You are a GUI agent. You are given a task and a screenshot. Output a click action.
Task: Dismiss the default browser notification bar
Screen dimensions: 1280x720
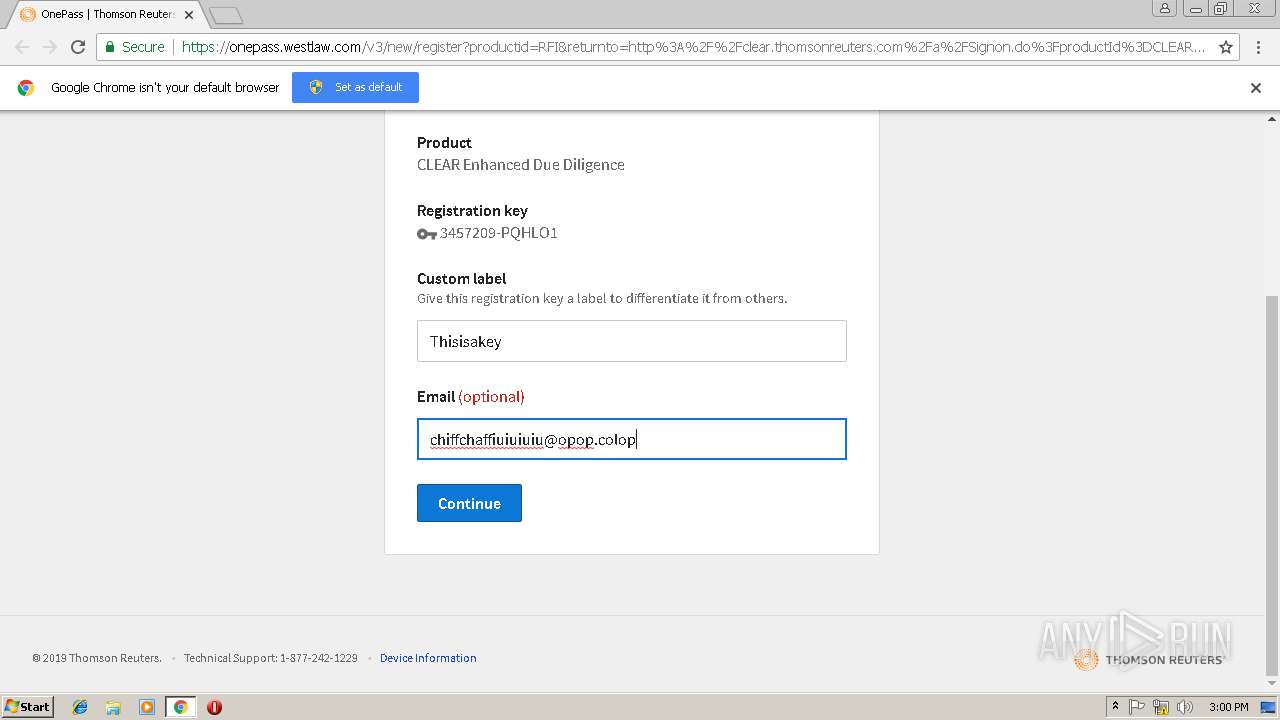pos(1256,88)
